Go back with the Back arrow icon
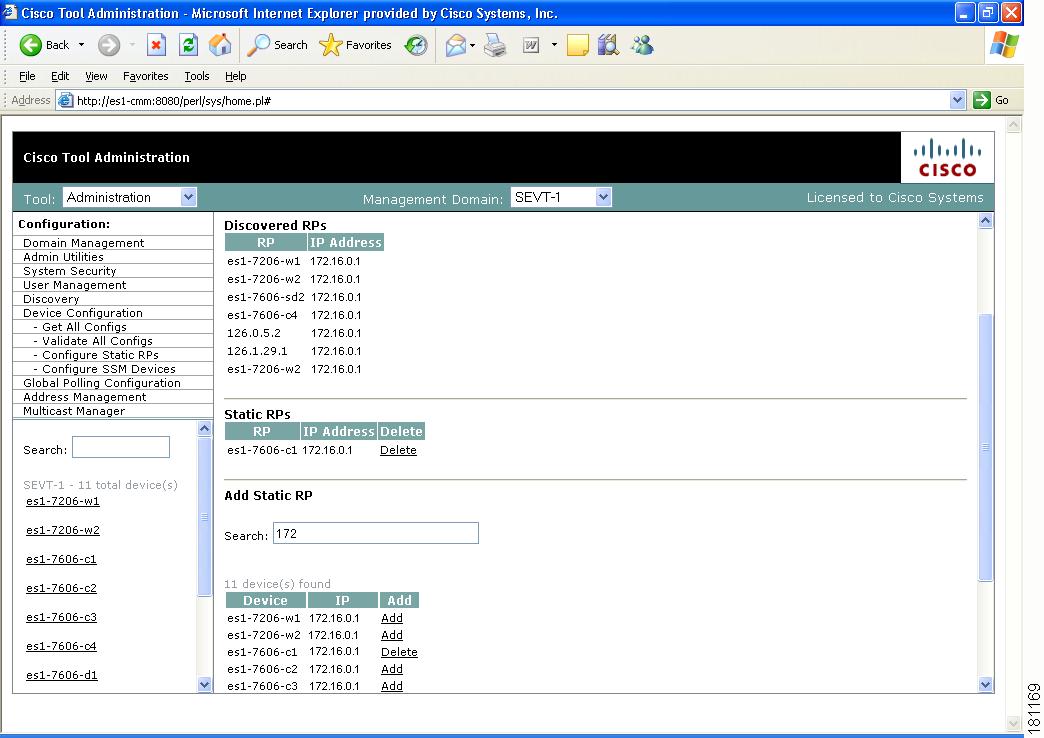 (31, 45)
